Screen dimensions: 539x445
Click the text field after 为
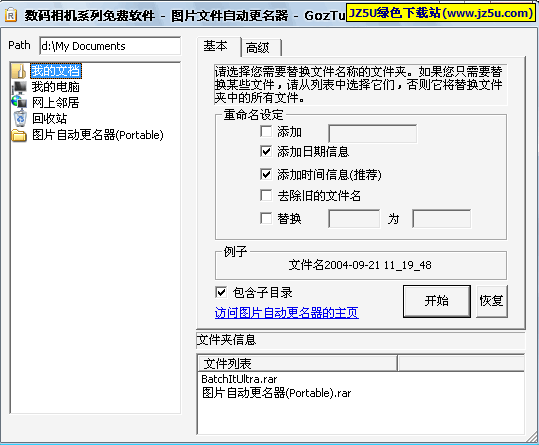click(x=442, y=219)
